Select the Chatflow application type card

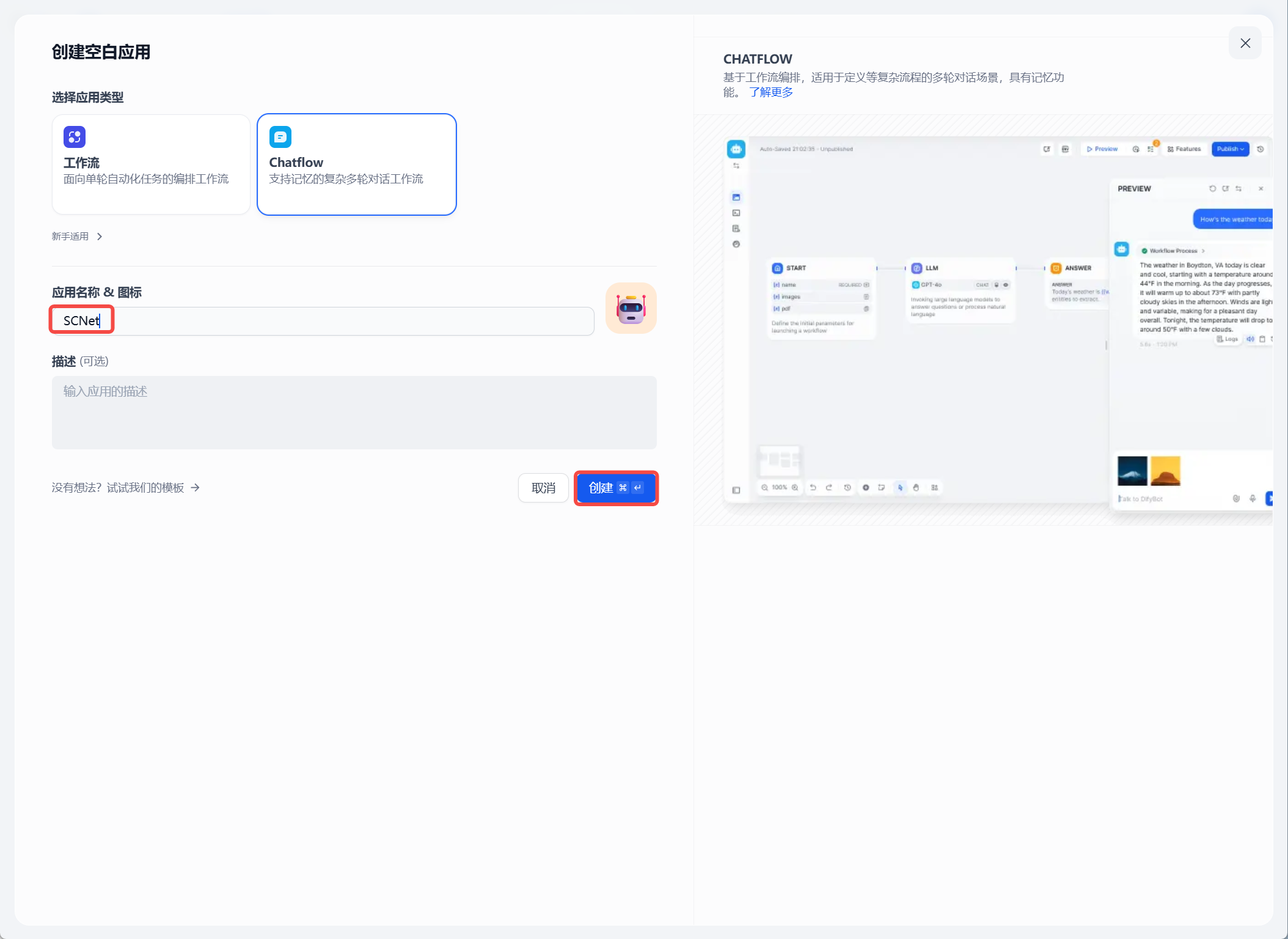point(356,164)
